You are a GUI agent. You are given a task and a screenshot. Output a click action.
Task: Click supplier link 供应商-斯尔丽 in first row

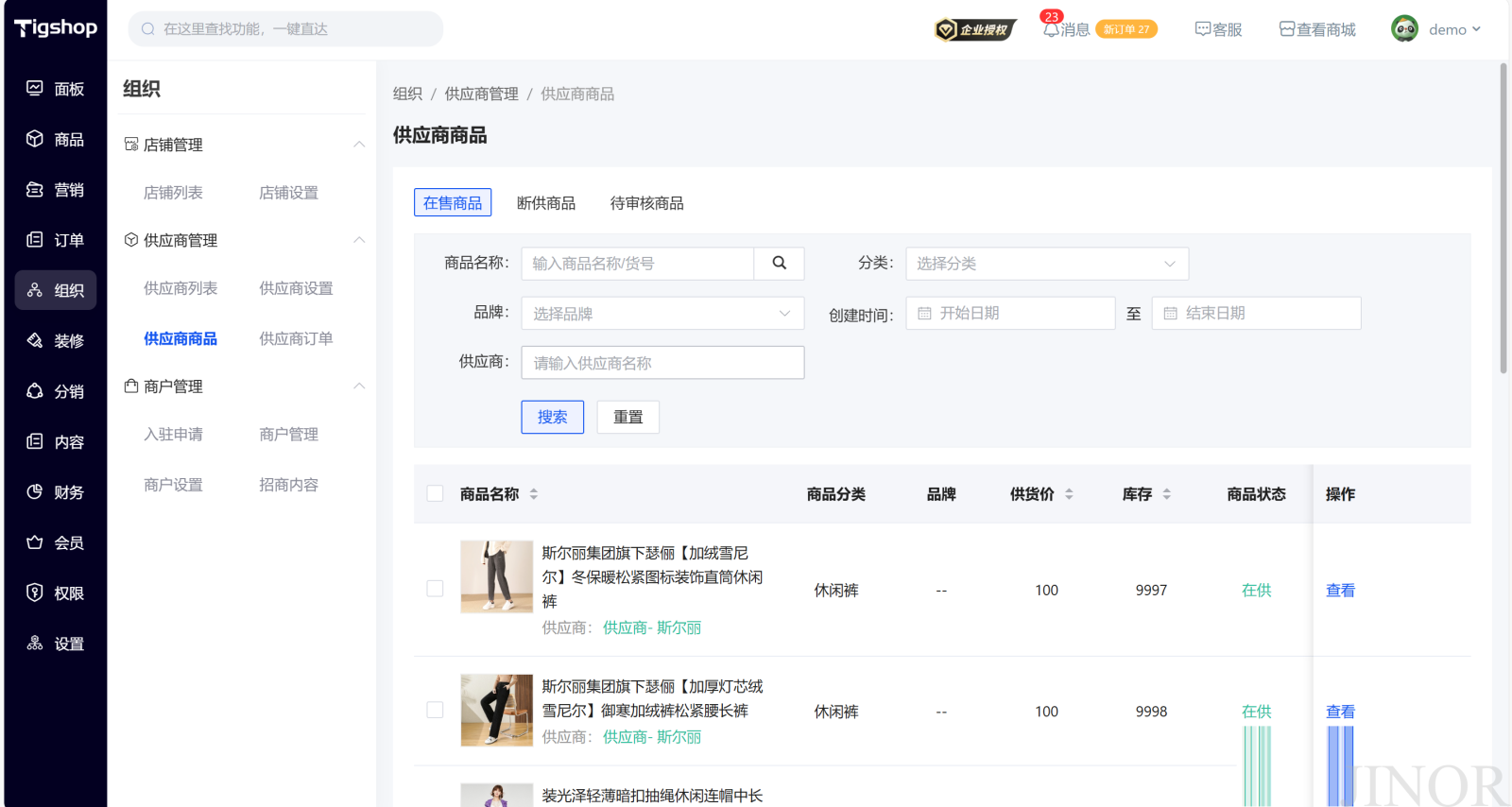652,627
